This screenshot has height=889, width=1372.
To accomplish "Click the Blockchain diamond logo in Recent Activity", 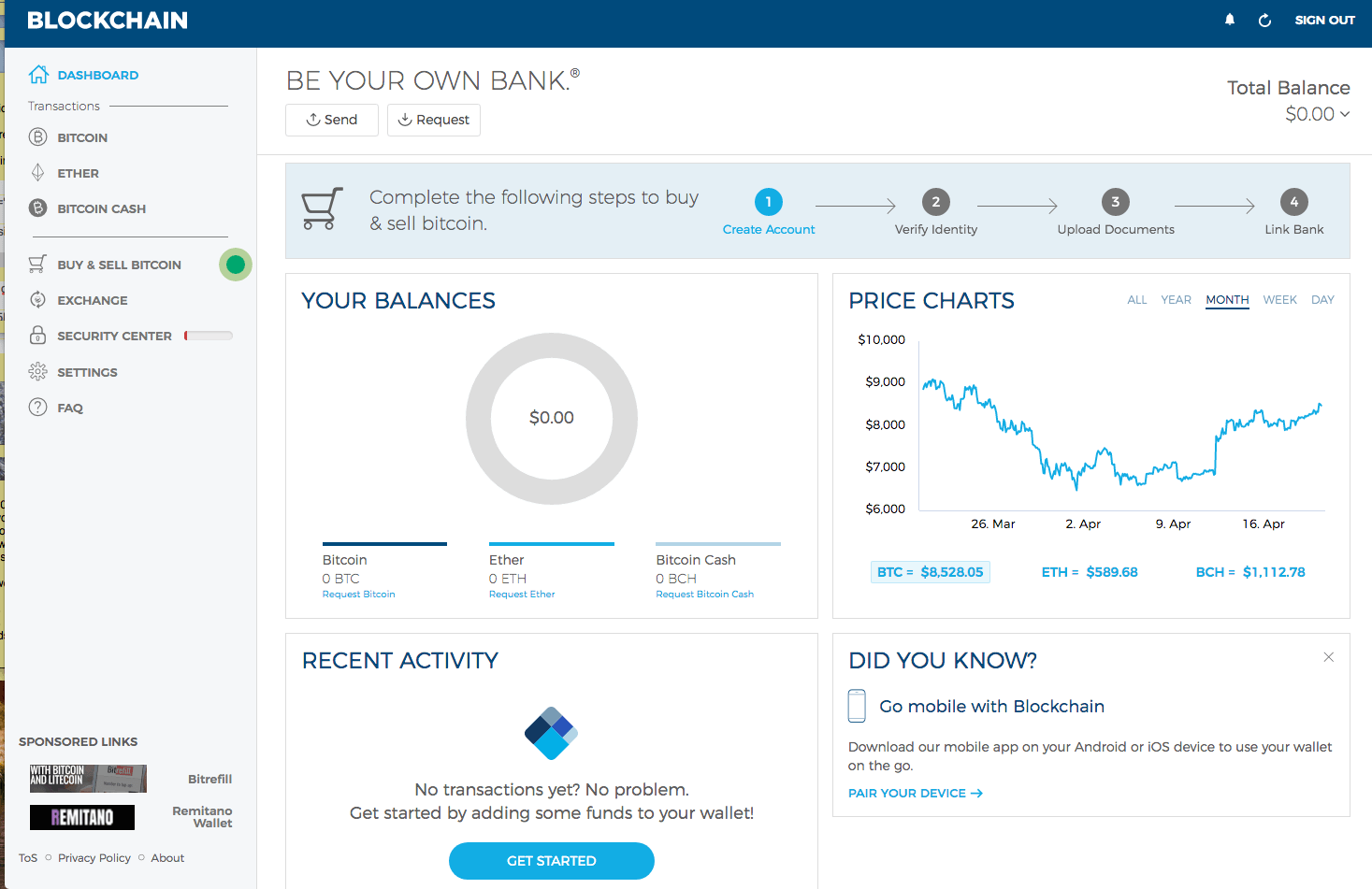I will pos(552,733).
